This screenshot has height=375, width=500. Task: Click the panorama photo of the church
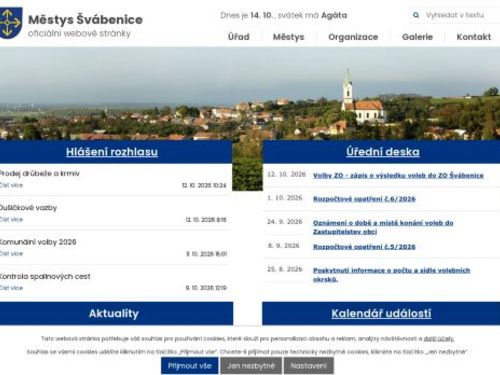[250, 93]
